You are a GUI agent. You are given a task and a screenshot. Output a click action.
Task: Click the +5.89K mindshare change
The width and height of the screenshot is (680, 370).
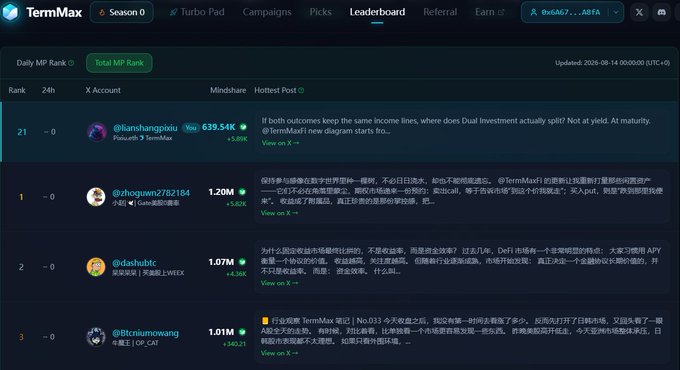pyautogui.click(x=237, y=139)
